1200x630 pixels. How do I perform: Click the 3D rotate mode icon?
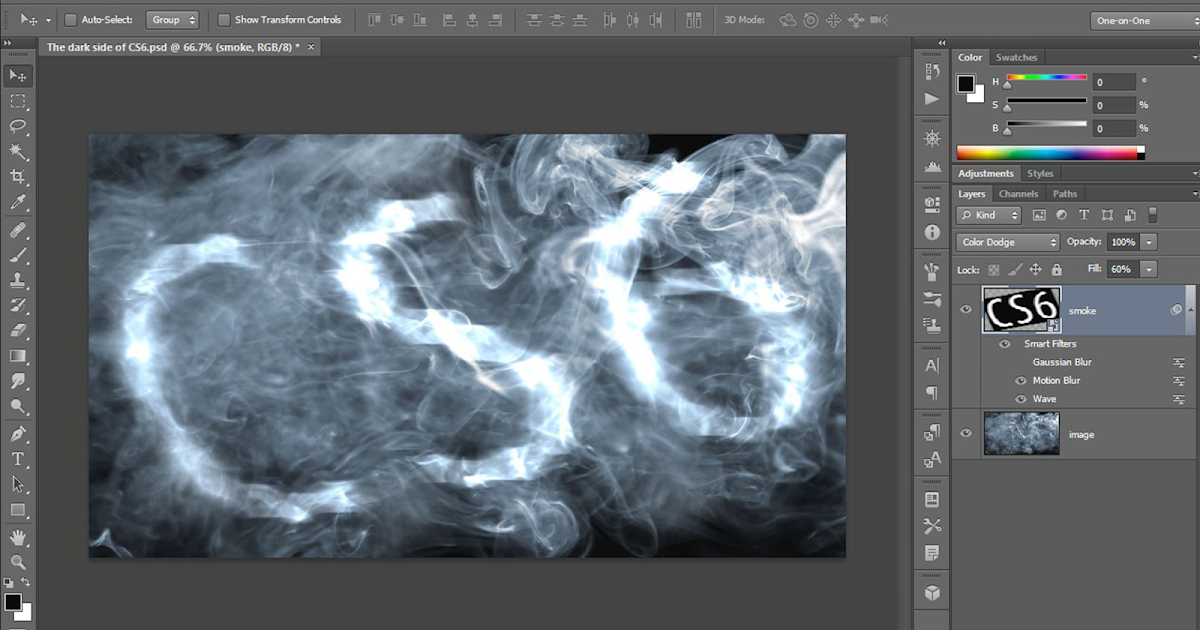[x=788, y=20]
